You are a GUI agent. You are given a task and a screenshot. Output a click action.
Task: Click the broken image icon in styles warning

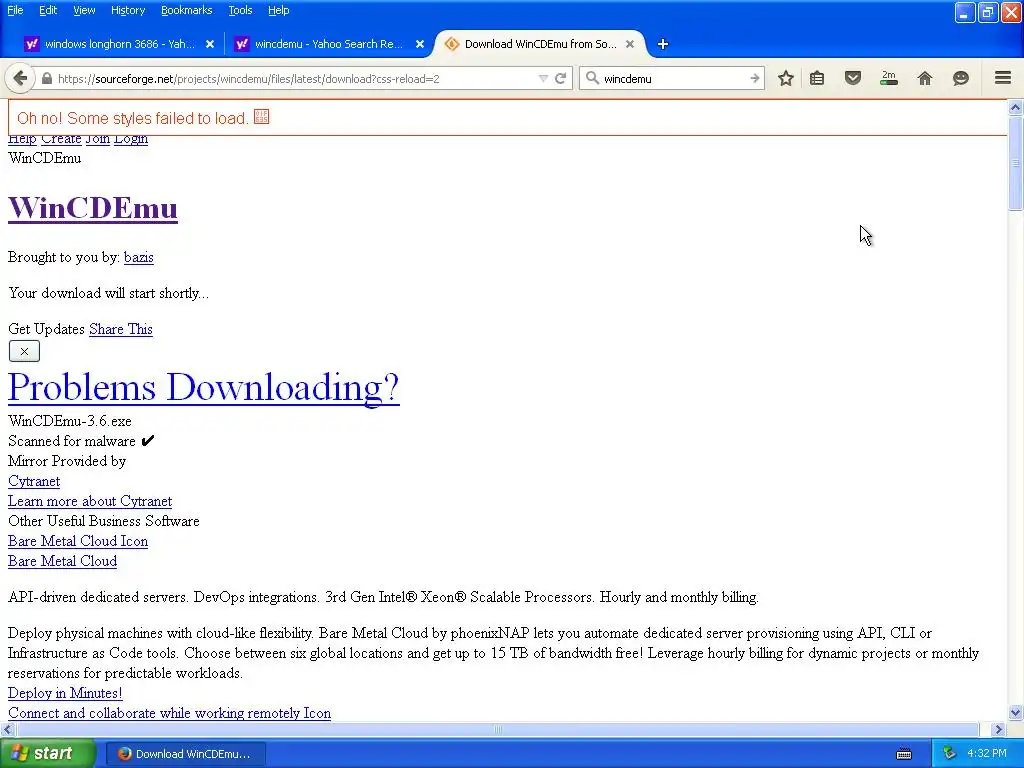pos(261,117)
